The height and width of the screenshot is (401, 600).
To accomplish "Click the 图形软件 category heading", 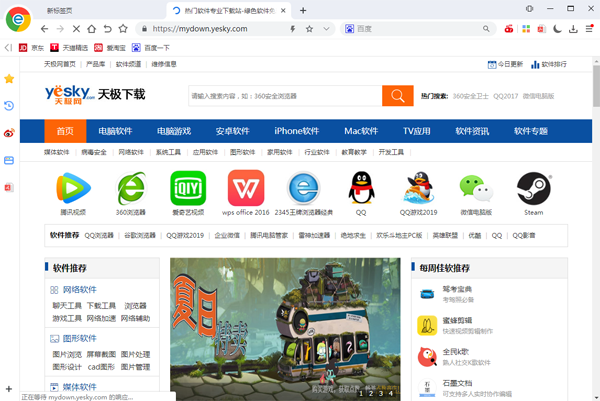I will click(x=80, y=338).
